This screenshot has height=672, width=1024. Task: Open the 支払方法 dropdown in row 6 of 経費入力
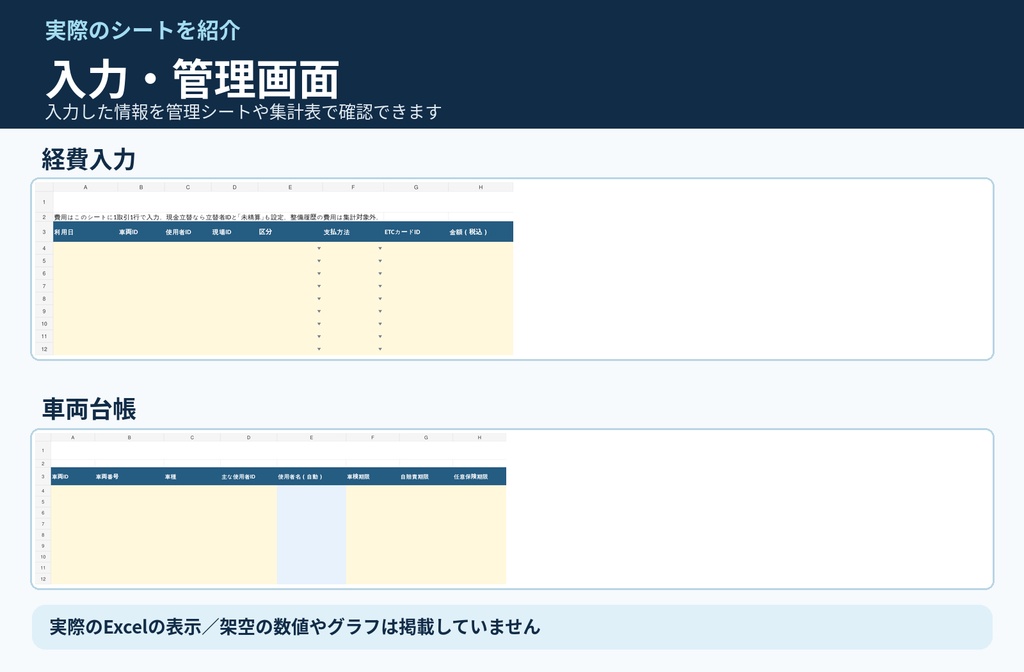pos(380,274)
